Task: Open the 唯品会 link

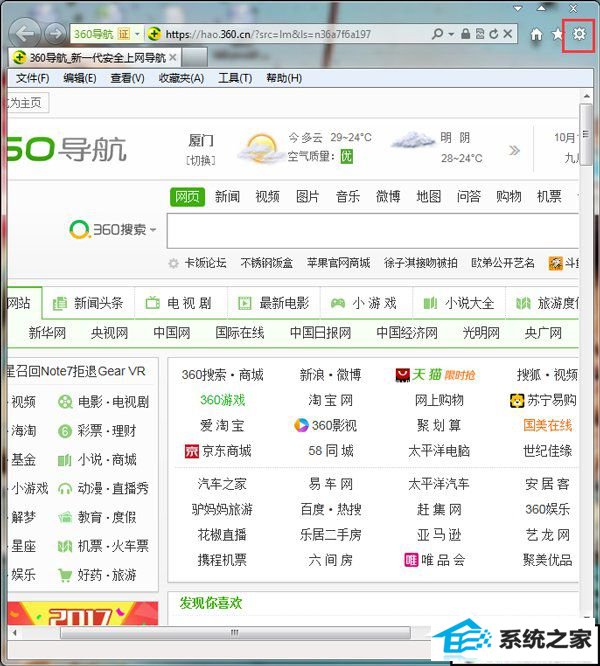Action: (x=434, y=560)
